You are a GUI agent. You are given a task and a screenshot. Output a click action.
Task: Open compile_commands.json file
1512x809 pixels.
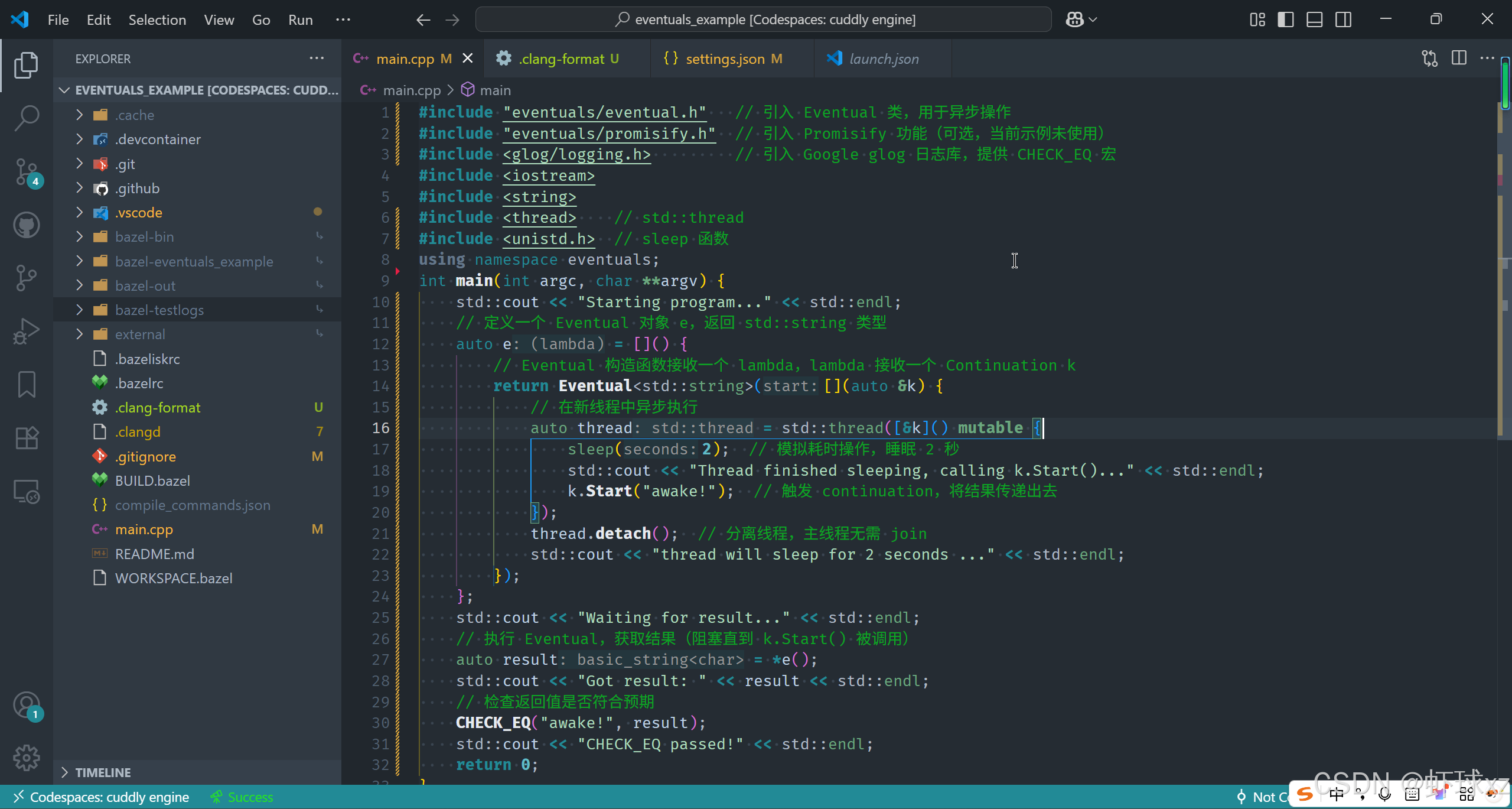[x=198, y=505]
